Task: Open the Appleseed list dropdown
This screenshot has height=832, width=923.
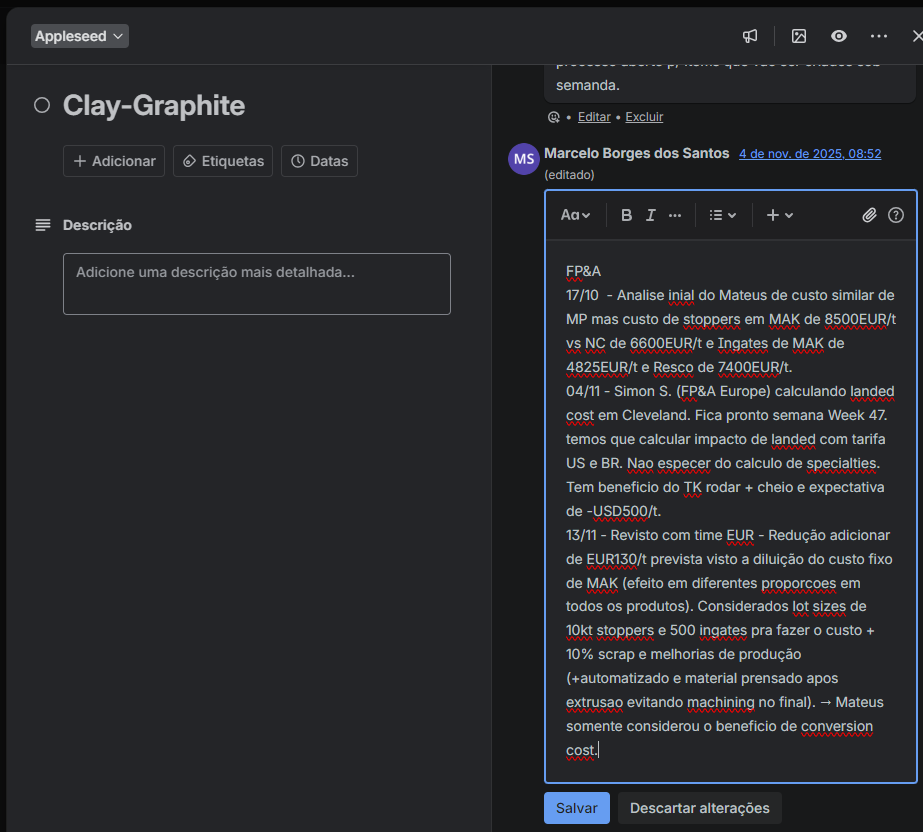Action: tap(79, 36)
